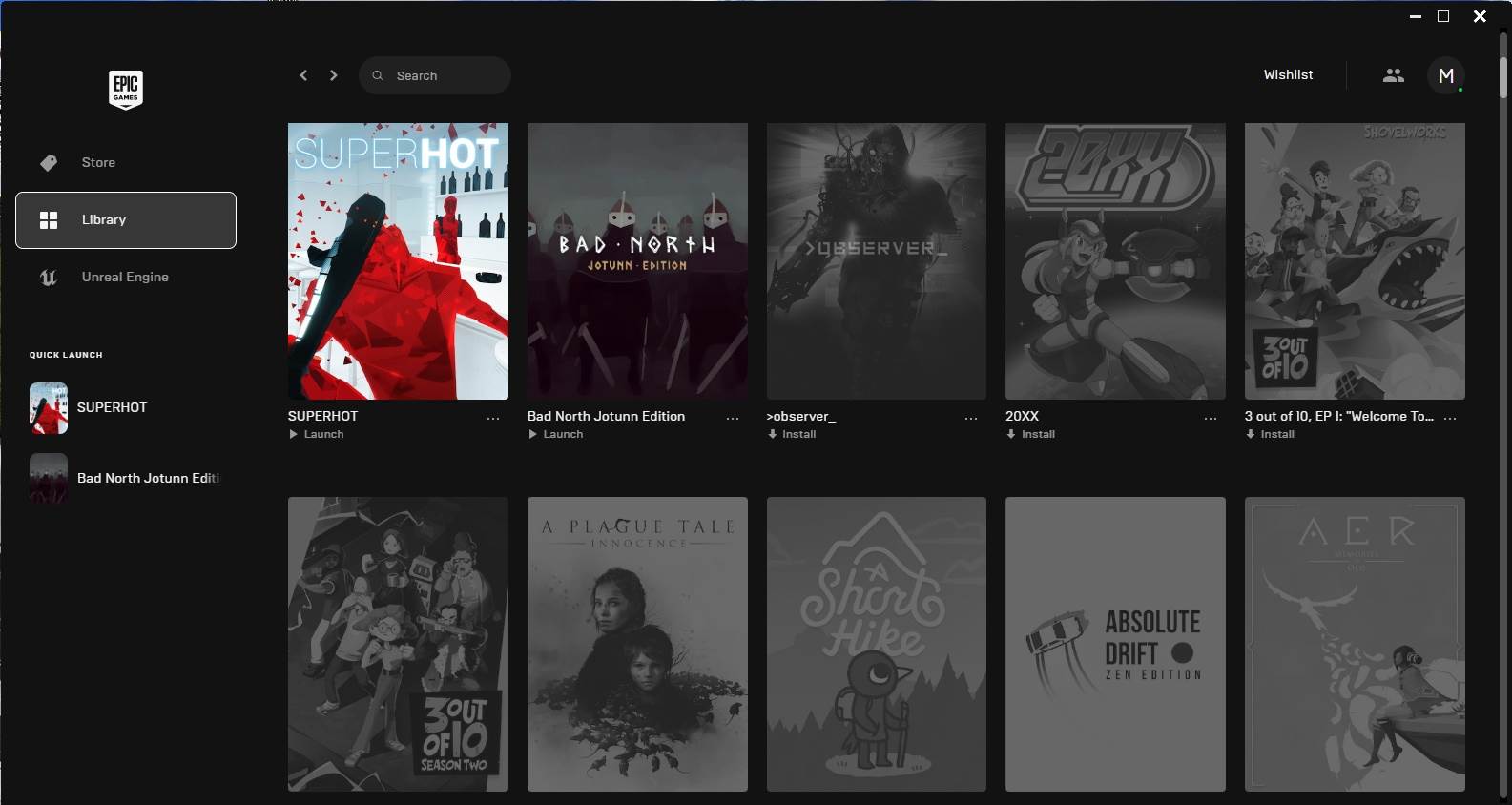Expand Bad North Jotunn Edition options menu

pos(733,418)
